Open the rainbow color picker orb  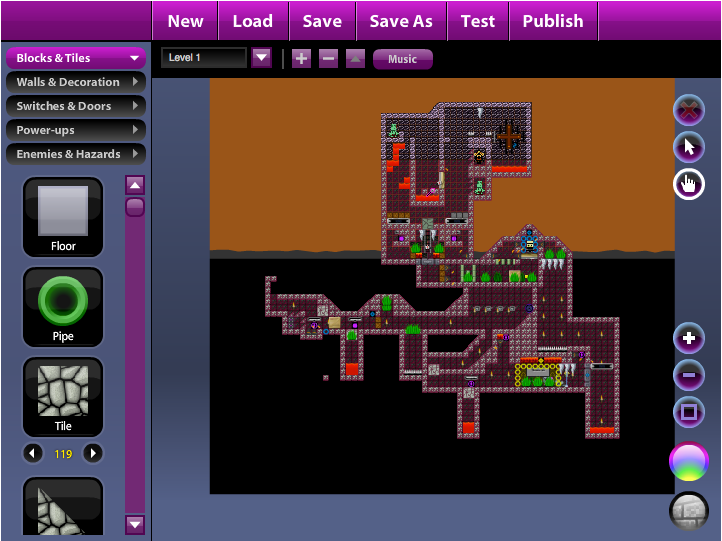click(689, 462)
